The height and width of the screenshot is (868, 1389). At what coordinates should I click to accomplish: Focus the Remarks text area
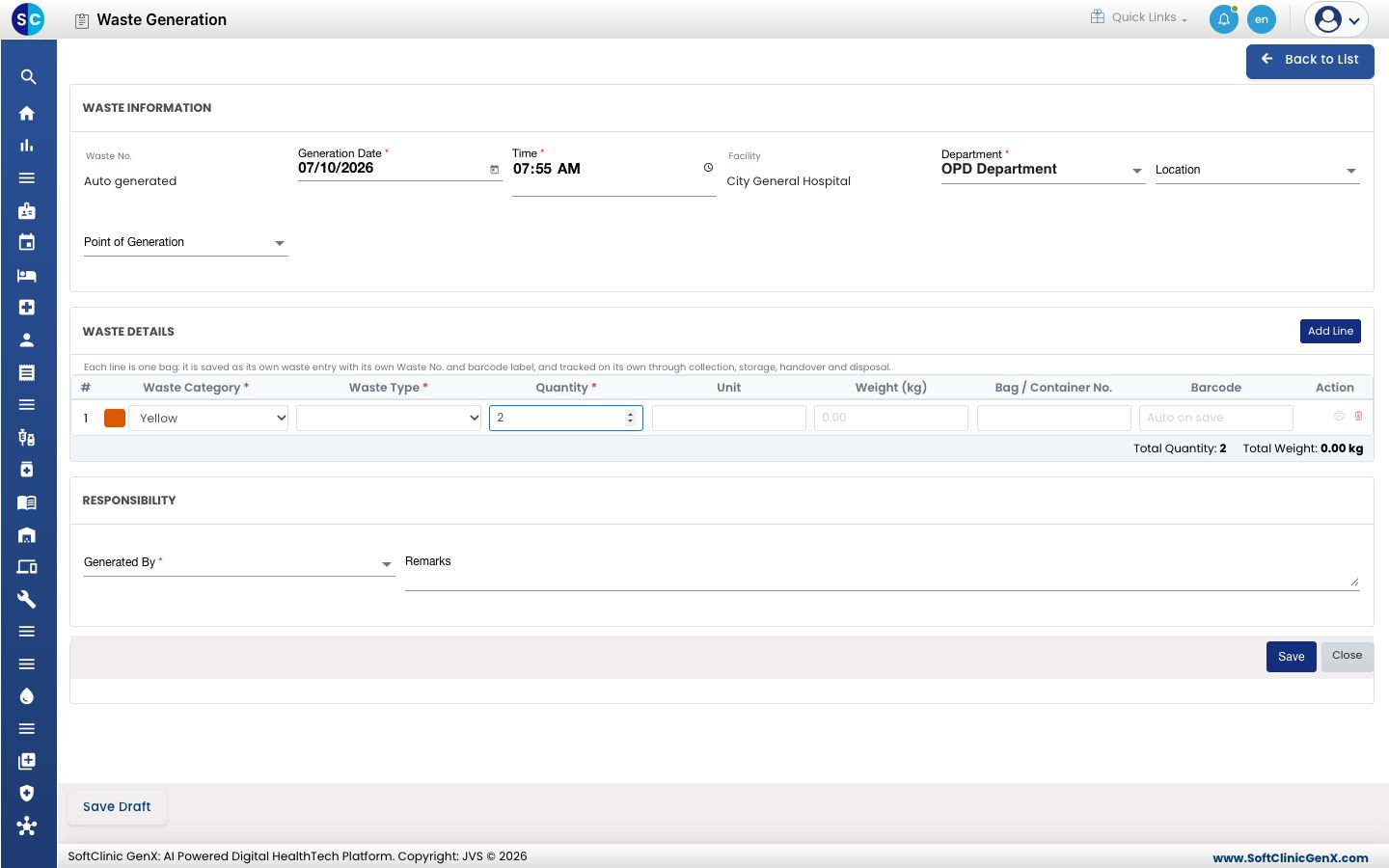coord(882,570)
